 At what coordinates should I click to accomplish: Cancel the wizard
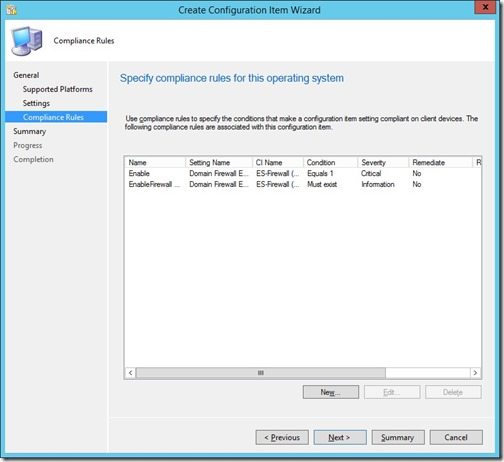(456, 437)
